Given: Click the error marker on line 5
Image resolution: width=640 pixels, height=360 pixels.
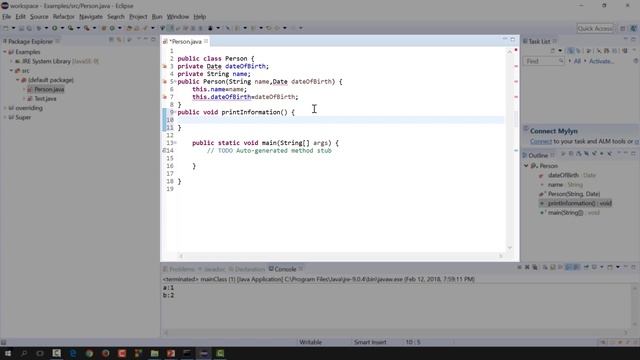Looking at the screenshot, I should pyautogui.click(x=164, y=82).
